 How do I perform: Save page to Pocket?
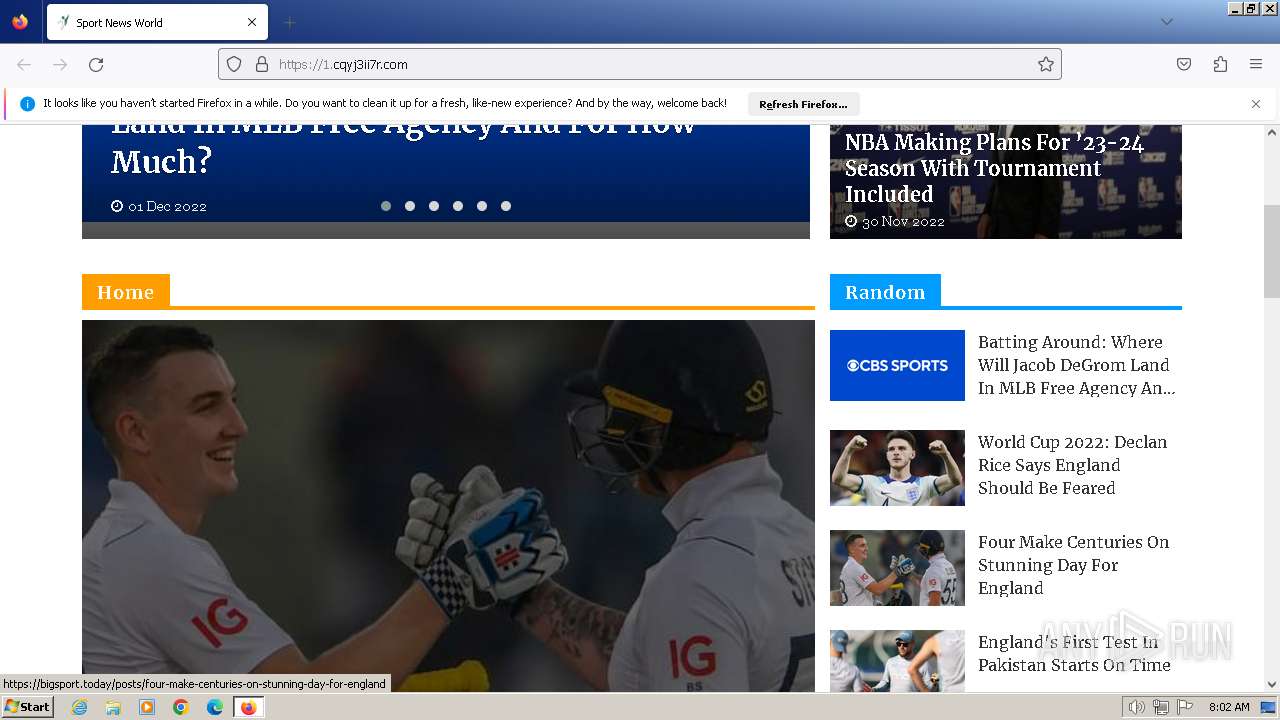pyautogui.click(x=1184, y=64)
